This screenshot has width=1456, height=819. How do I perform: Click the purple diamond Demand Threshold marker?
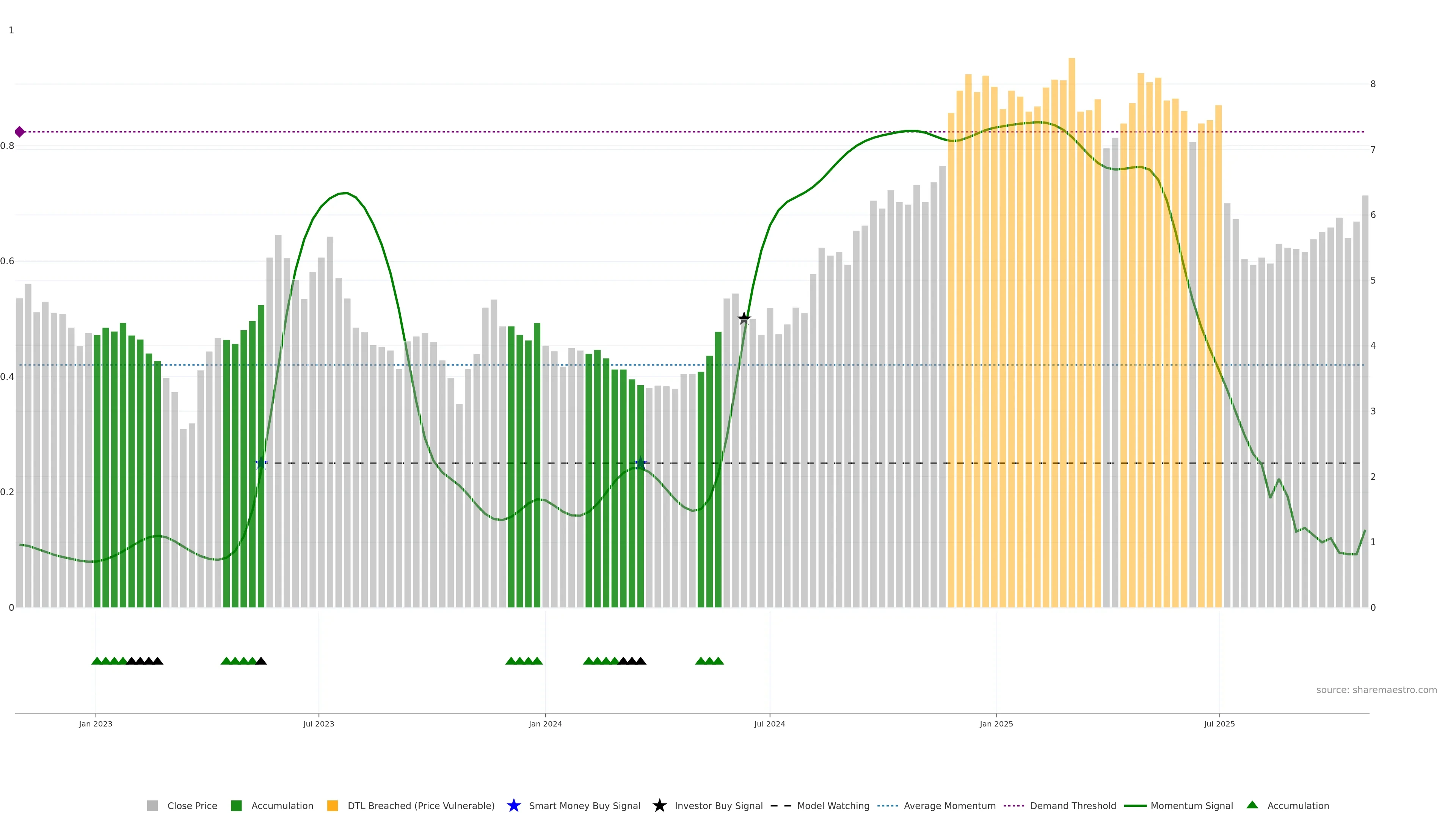(20, 132)
